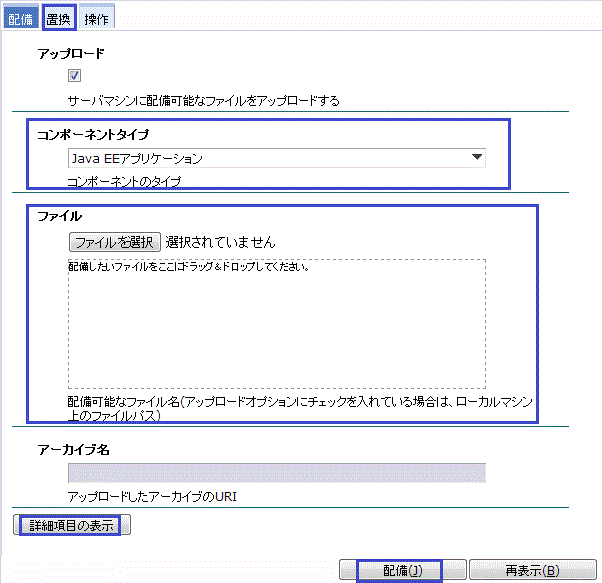The image size is (602, 583).
Task: Switch to the 配備 tab
Action: 21,18
